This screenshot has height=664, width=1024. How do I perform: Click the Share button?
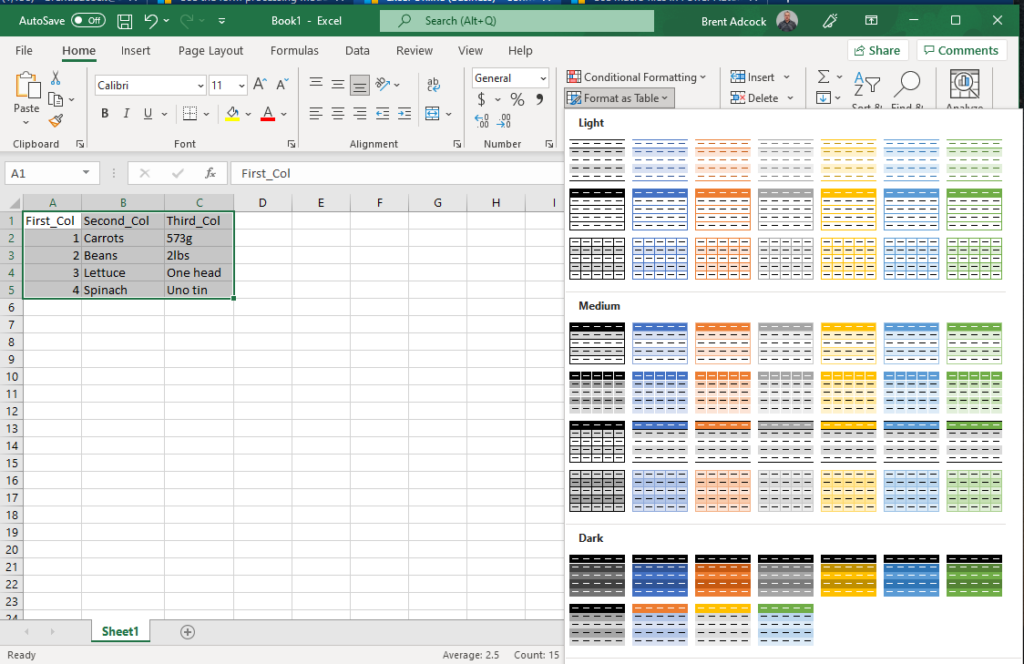pos(877,51)
